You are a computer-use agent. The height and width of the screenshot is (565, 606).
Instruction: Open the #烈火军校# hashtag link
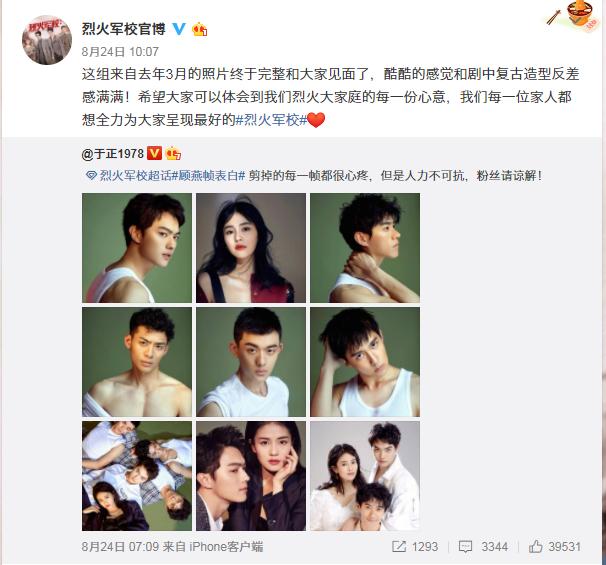tap(271, 120)
